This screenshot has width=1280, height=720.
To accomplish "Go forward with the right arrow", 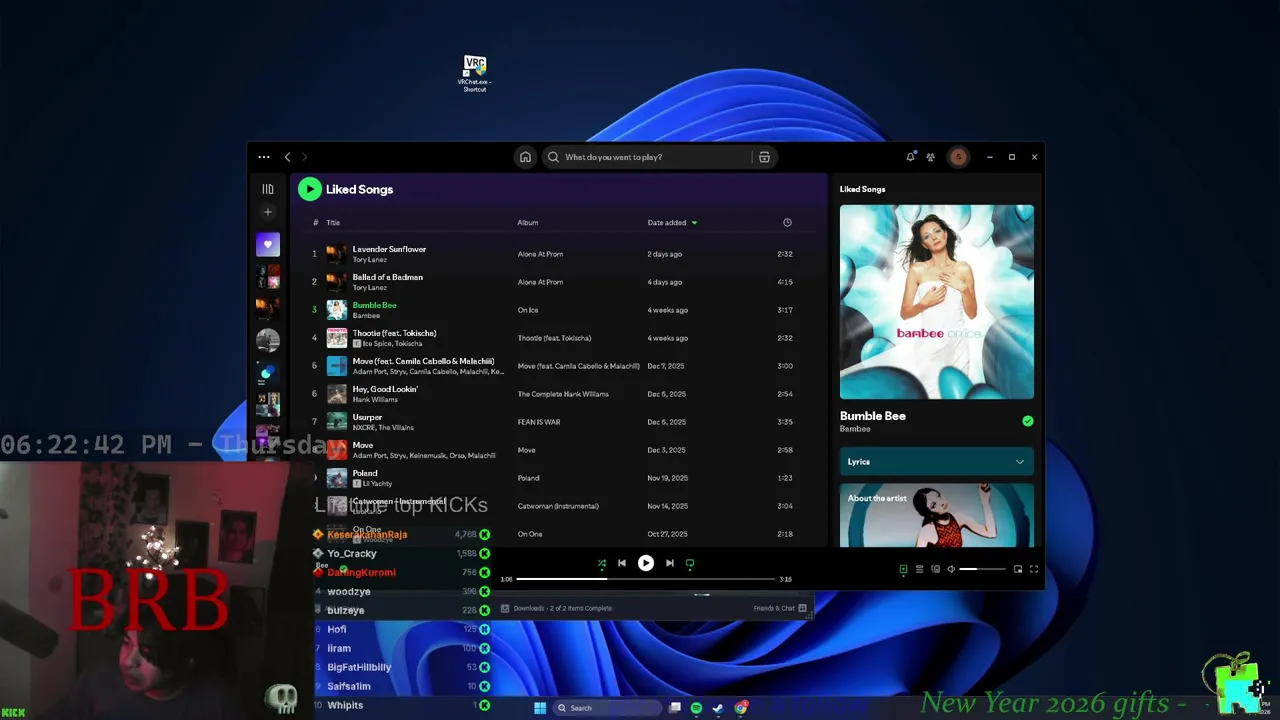I will point(305,157).
